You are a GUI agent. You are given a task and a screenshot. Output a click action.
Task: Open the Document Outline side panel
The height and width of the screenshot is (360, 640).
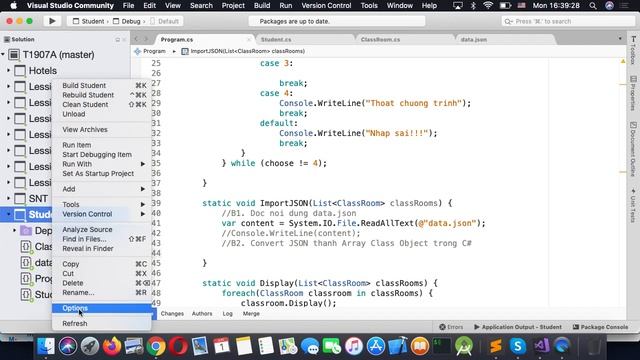click(x=633, y=149)
